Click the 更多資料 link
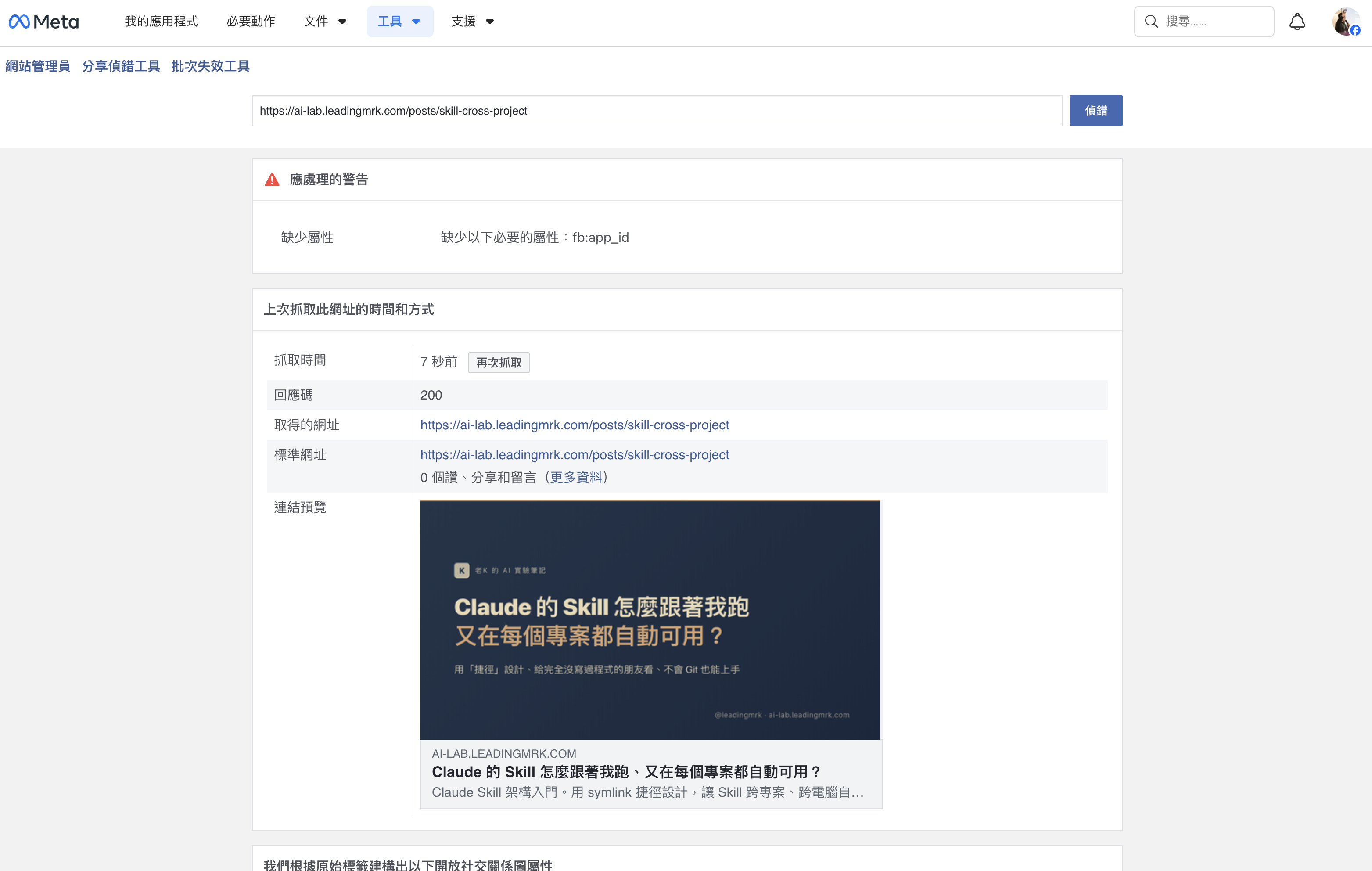The height and width of the screenshot is (871, 1372). [x=576, y=478]
